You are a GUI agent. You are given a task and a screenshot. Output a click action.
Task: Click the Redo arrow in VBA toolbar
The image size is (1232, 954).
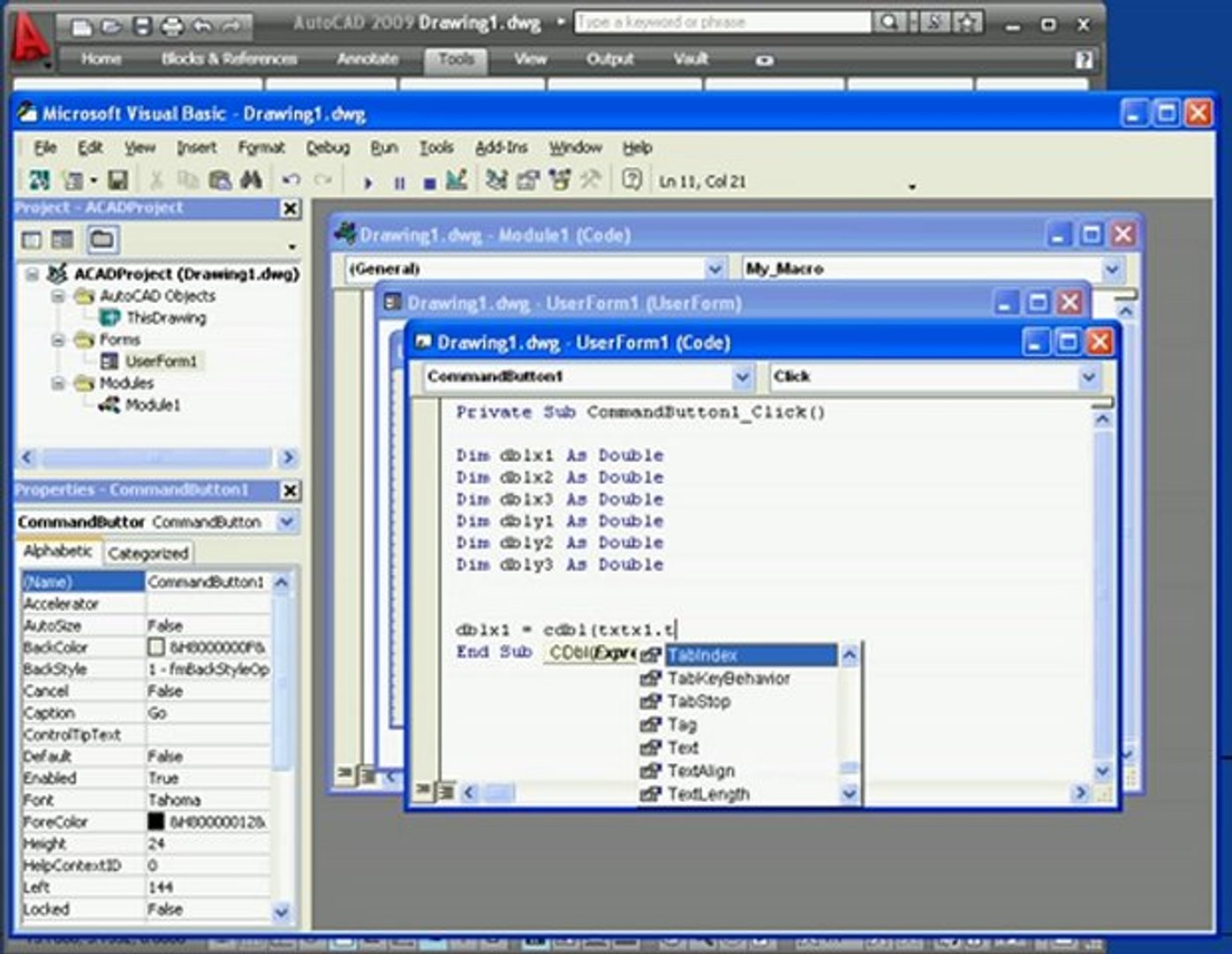pyautogui.click(x=323, y=180)
